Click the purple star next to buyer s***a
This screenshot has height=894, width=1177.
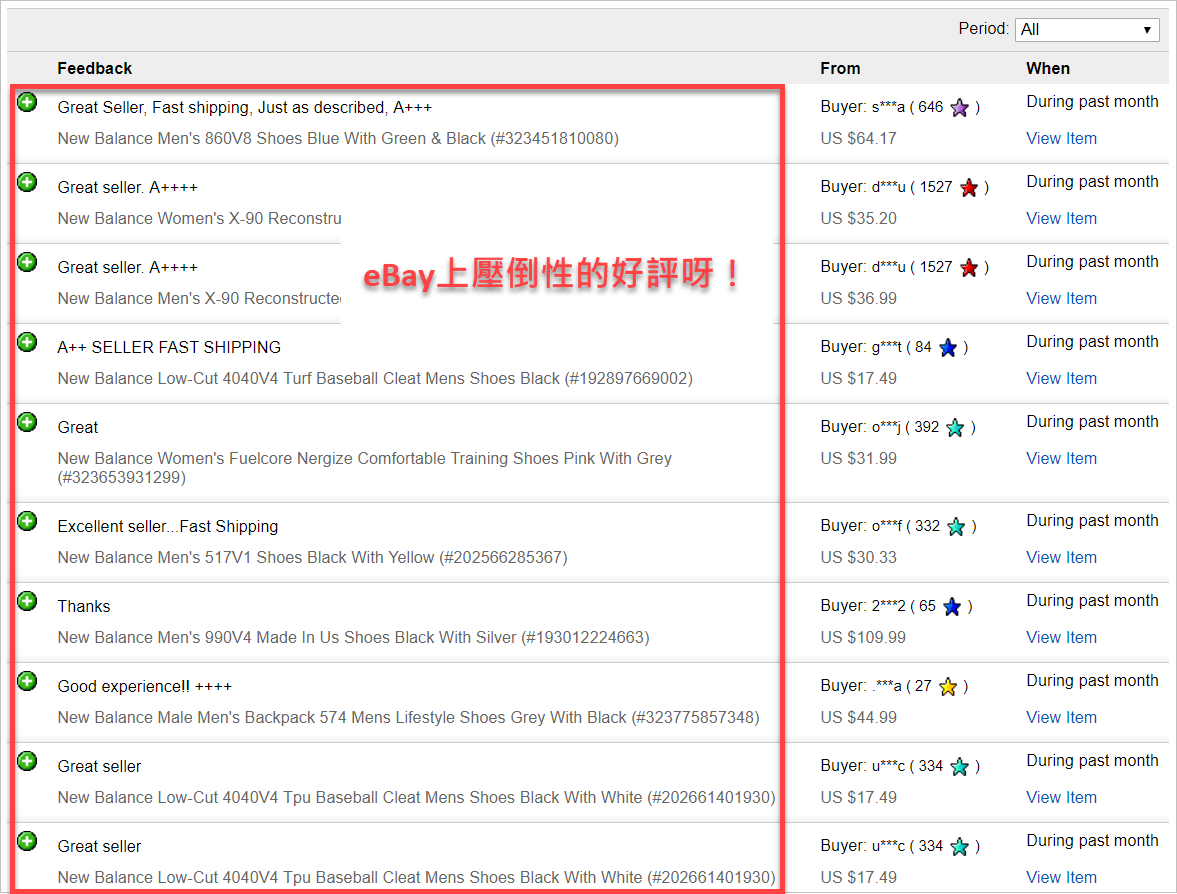[x=959, y=108]
